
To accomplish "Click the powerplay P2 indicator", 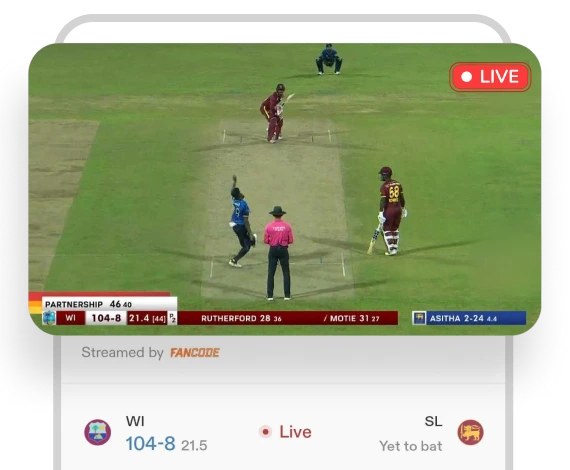I will (173, 318).
